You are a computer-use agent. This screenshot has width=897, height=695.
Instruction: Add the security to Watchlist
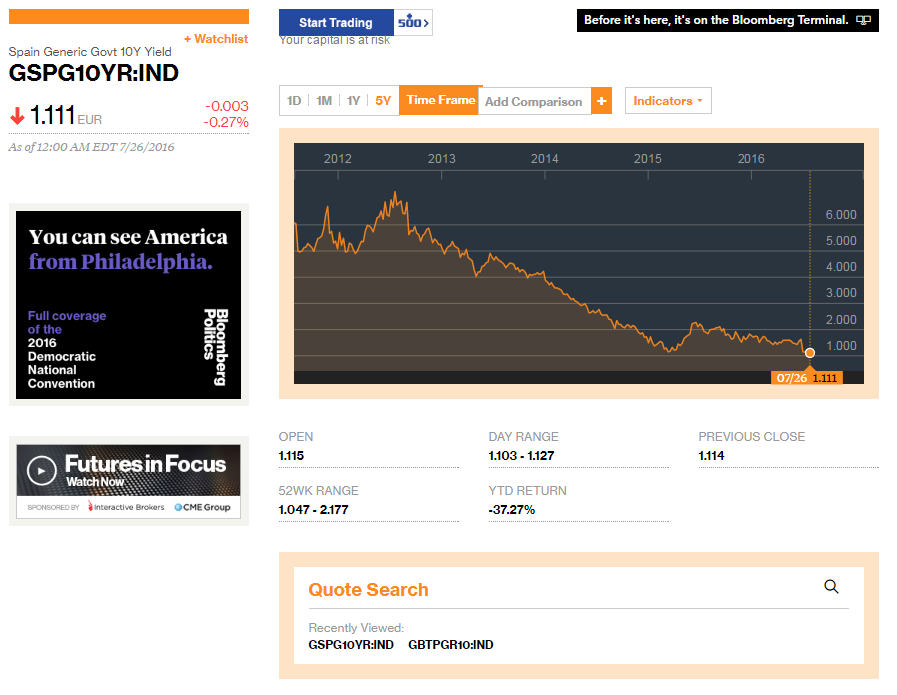click(216, 39)
